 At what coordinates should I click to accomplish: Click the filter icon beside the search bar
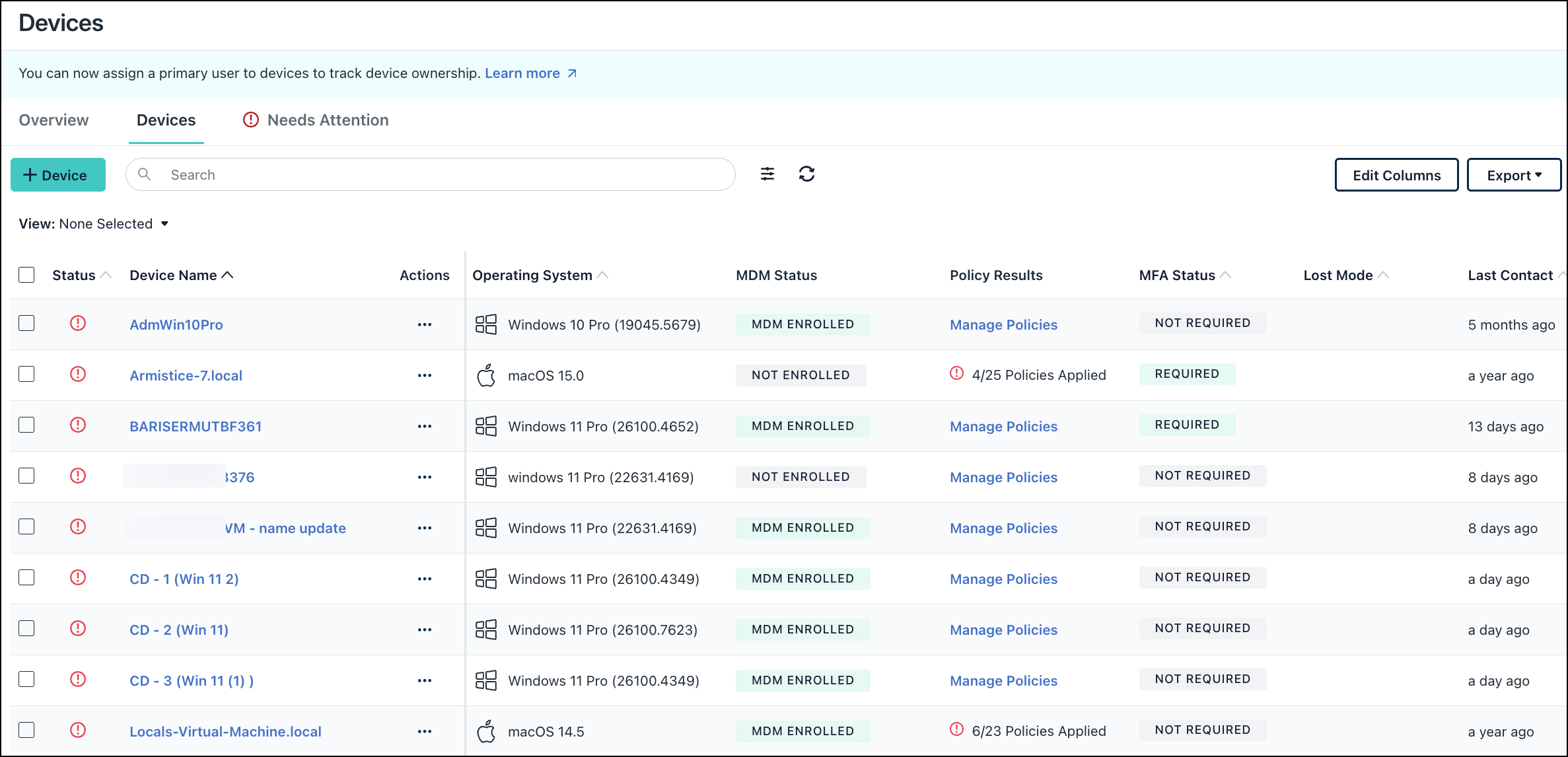[x=767, y=174]
